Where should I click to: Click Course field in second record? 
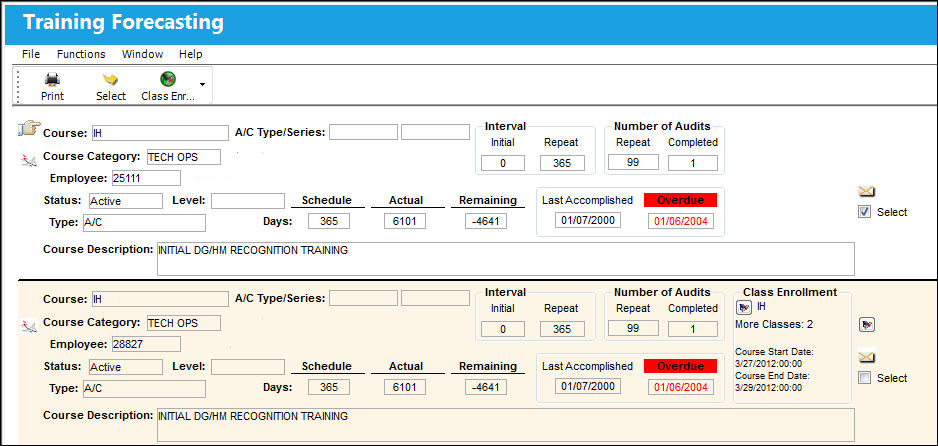(x=160, y=299)
